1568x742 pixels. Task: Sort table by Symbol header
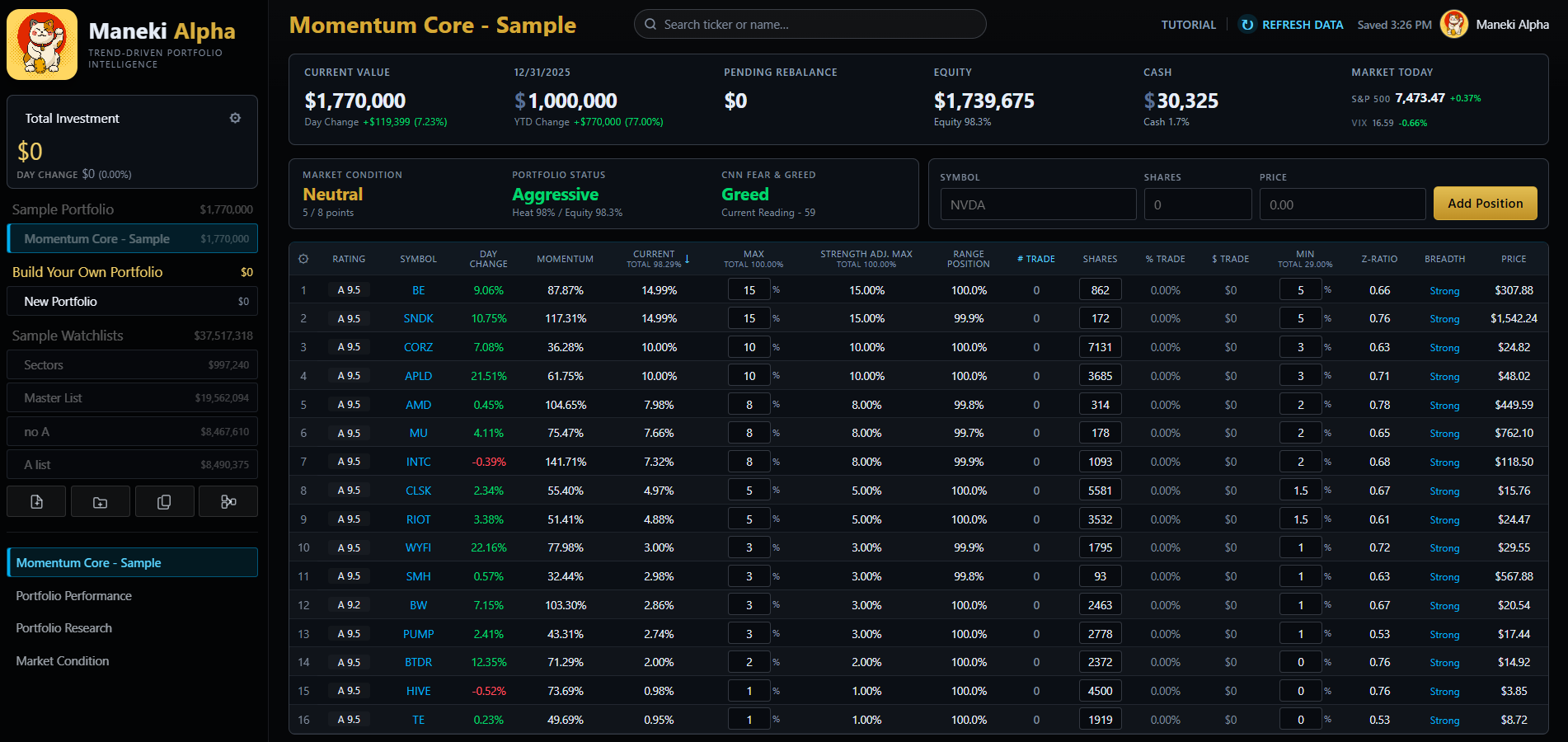coord(418,259)
